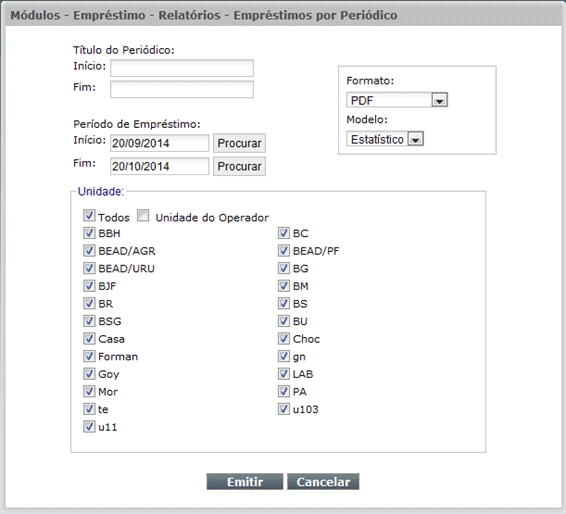Toggle the Forman checkbox

(x=89, y=356)
